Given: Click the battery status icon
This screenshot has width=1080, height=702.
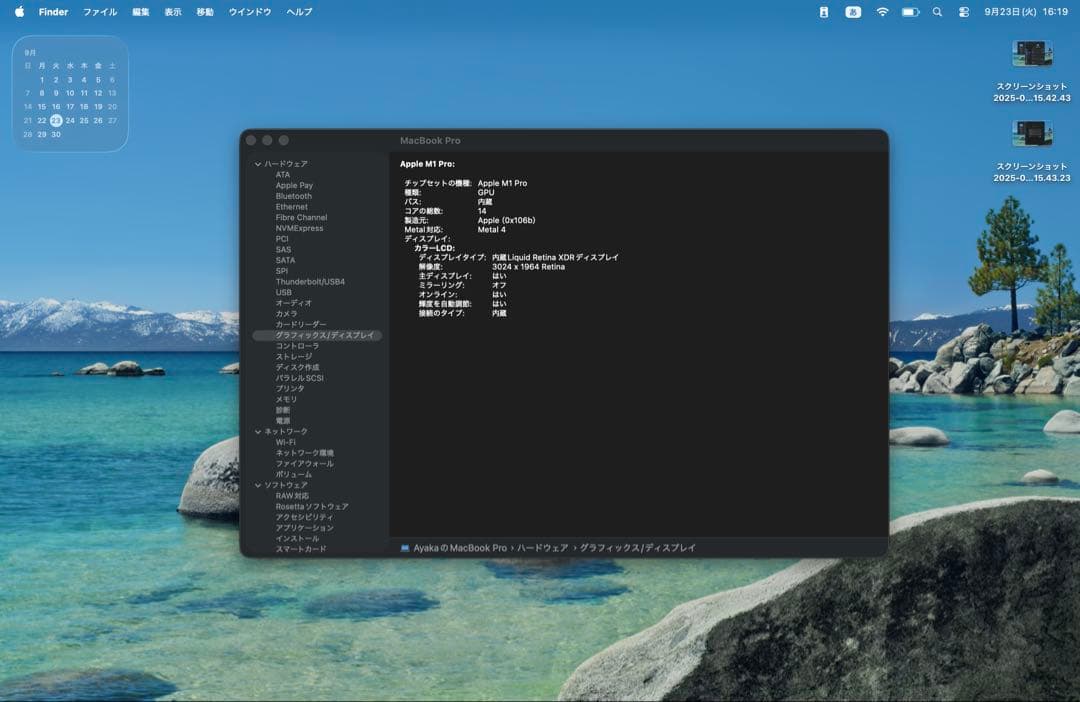Looking at the screenshot, I should 909,13.
